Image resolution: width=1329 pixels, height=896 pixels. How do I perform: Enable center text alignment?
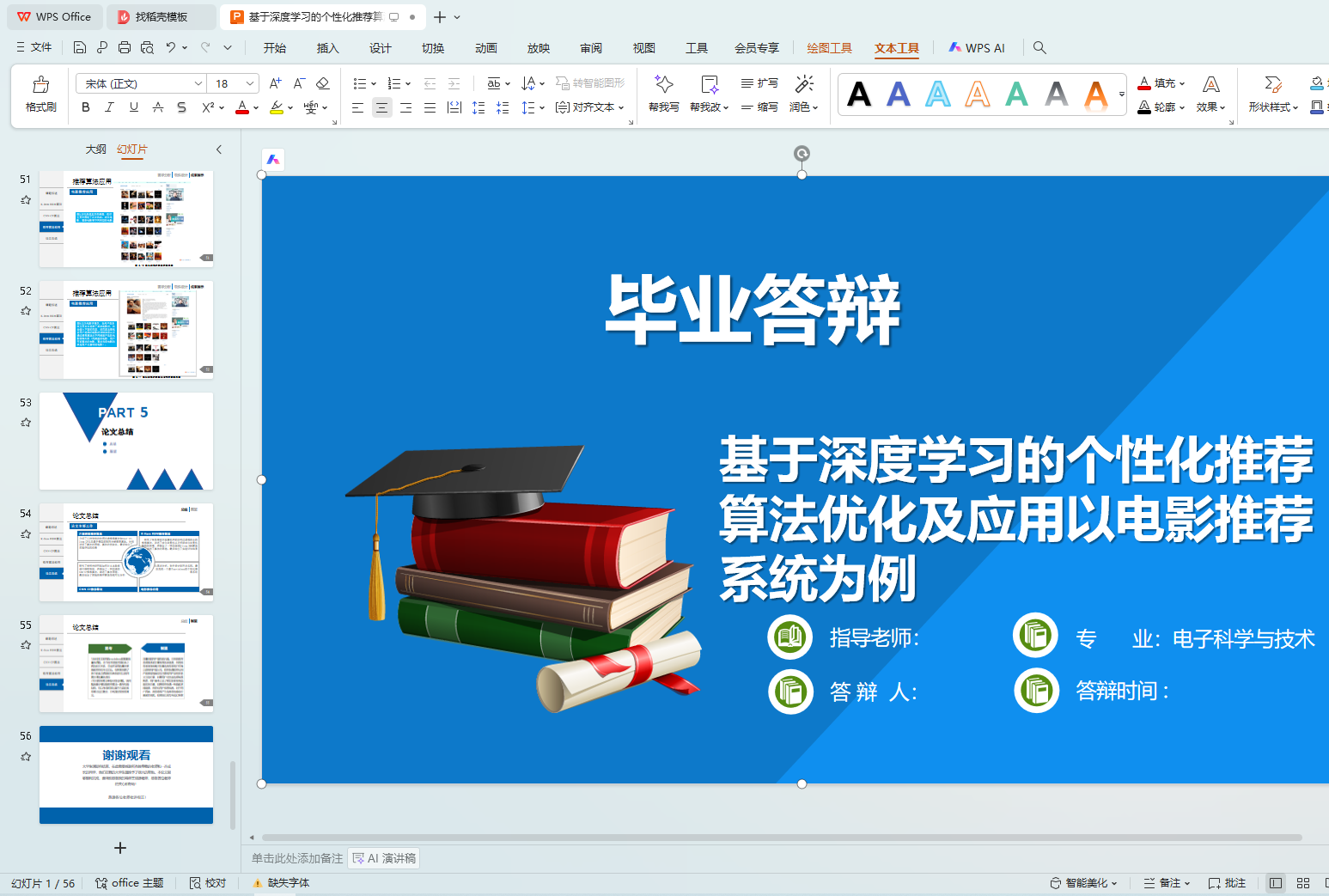pyautogui.click(x=381, y=107)
